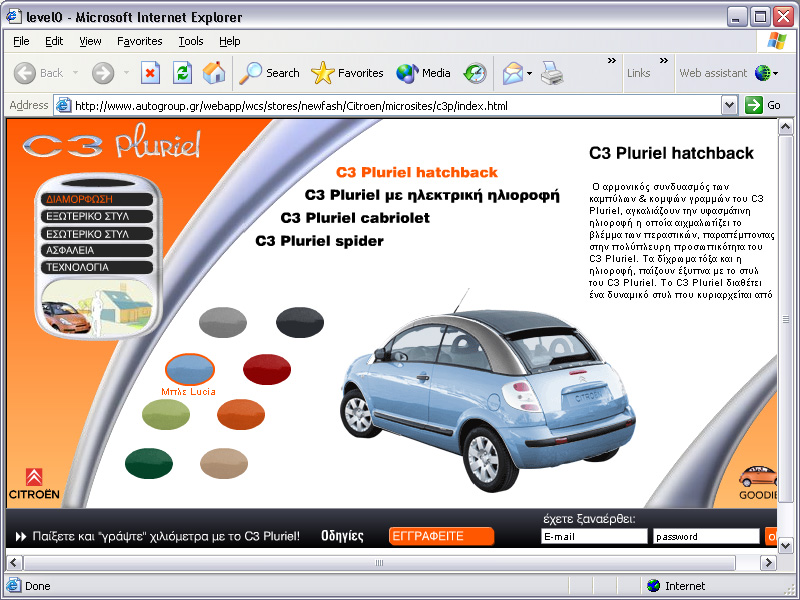This screenshot has width=800, height=600.
Task: Click the E-mail input field
Action: click(594, 536)
